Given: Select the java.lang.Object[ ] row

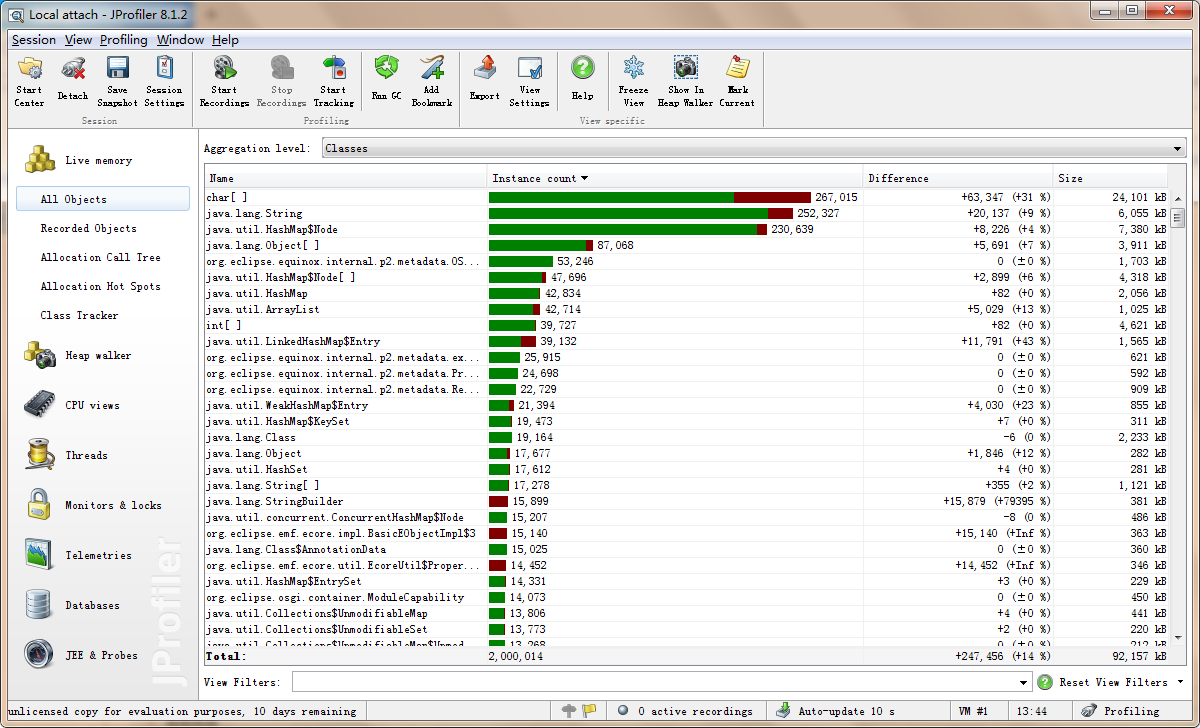Looking at the screenshot, I should coord(687,246).
